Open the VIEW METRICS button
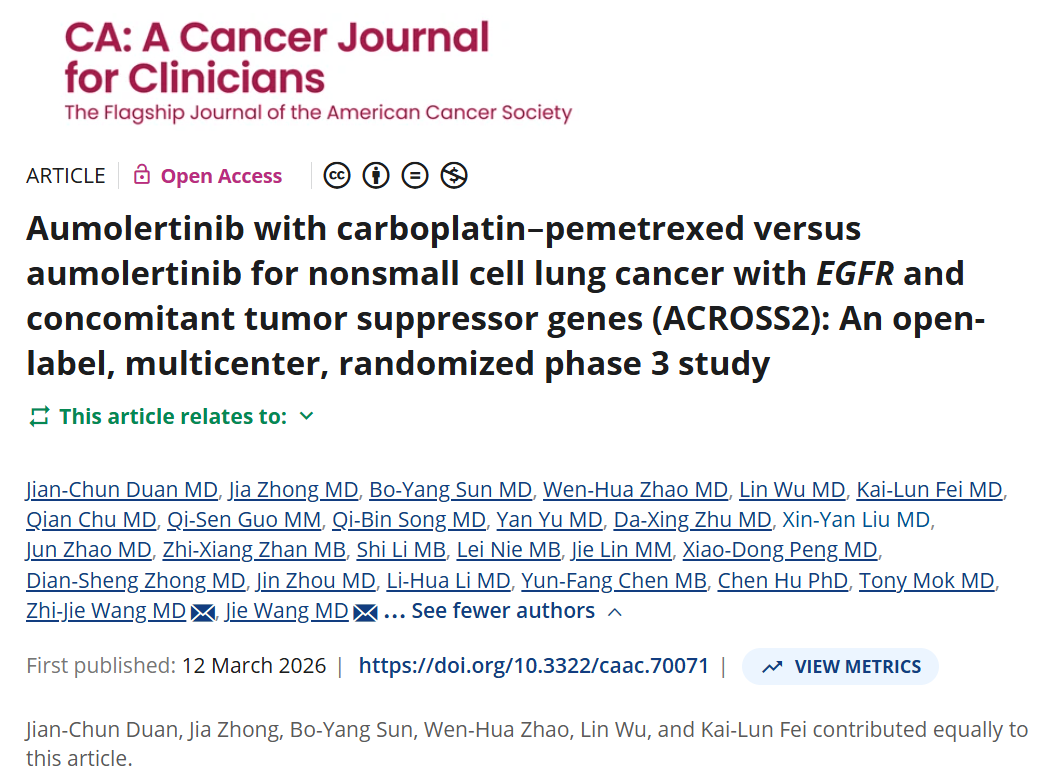Viewport: 1050px width, 783px height. pos(840,666)
